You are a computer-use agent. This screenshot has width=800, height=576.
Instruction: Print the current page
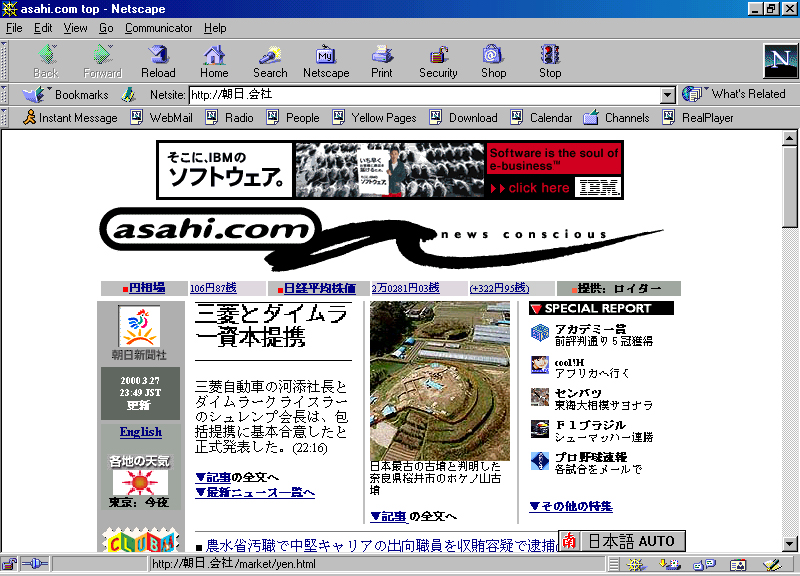point(382,59)
